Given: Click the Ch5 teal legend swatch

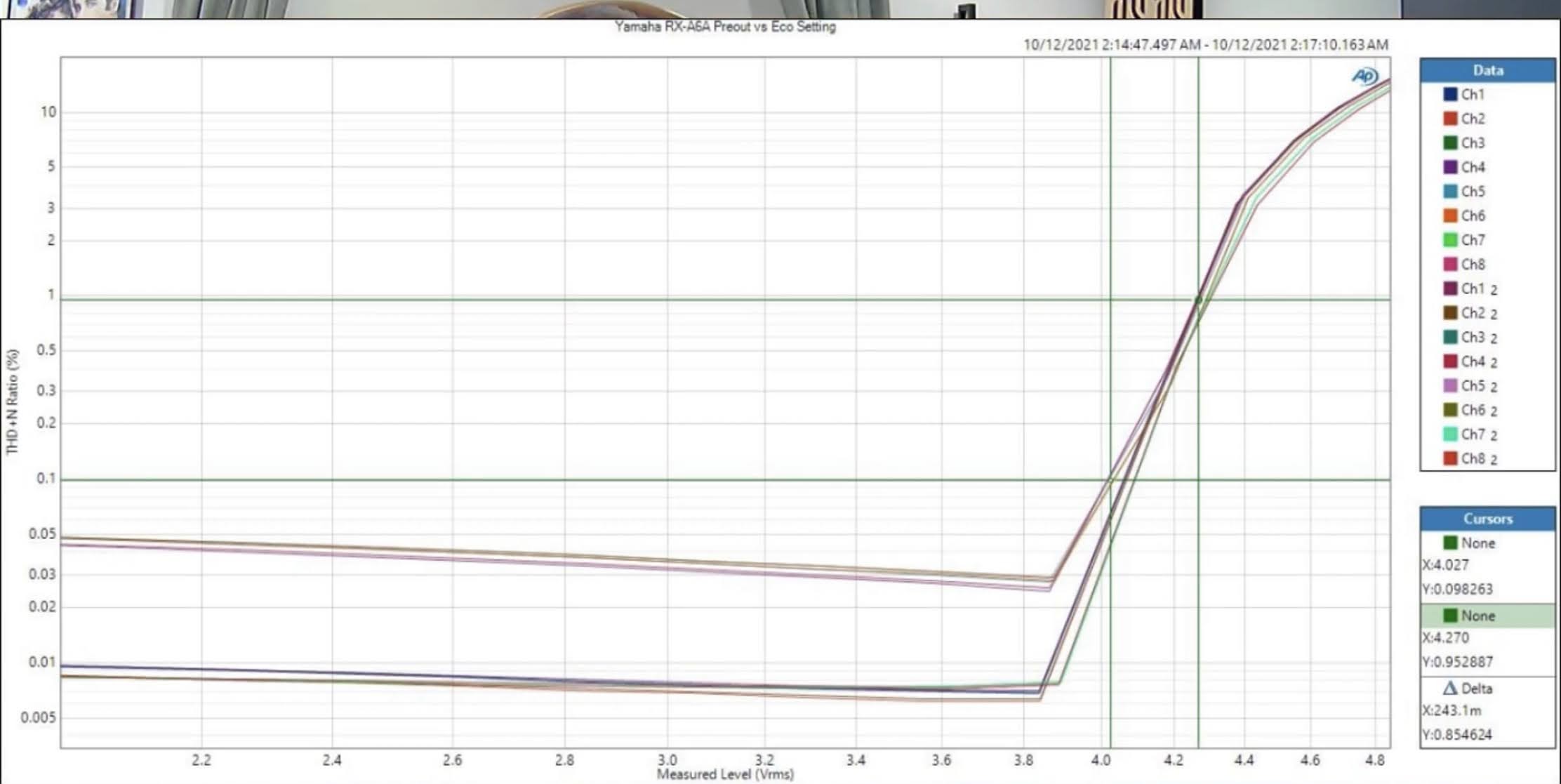Looking at the screenshot, I should click(x=1450, y=191).
